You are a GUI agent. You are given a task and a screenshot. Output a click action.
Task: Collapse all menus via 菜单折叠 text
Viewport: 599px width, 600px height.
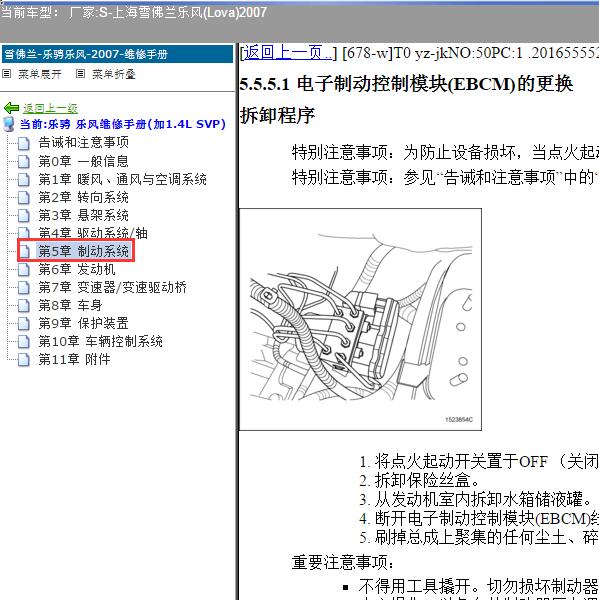click(x=114, y=74)
